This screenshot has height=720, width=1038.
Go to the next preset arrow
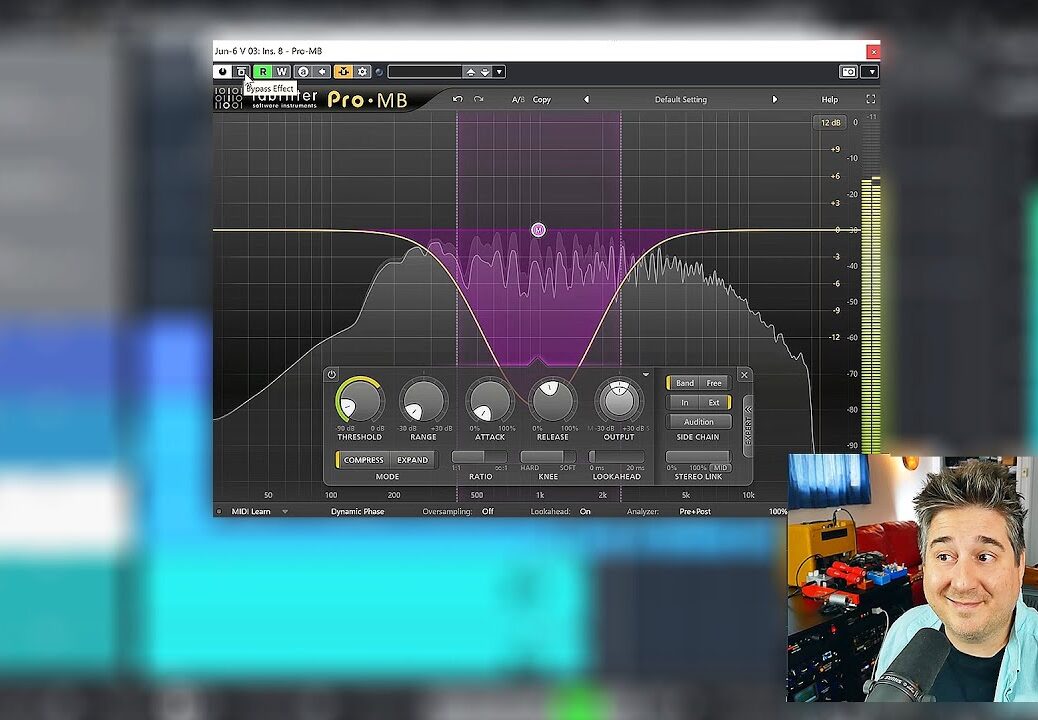[x=775, y=99]
